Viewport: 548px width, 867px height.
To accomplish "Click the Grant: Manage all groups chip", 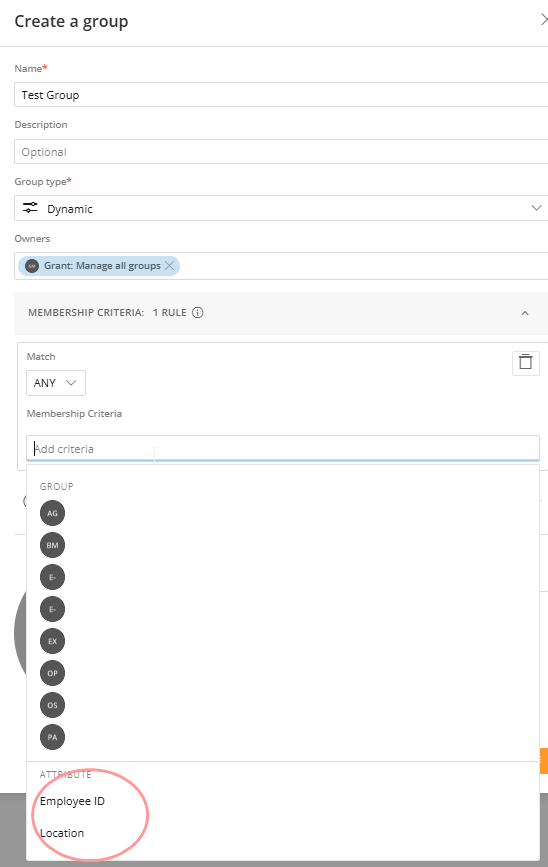I will [x=99, y=266].
